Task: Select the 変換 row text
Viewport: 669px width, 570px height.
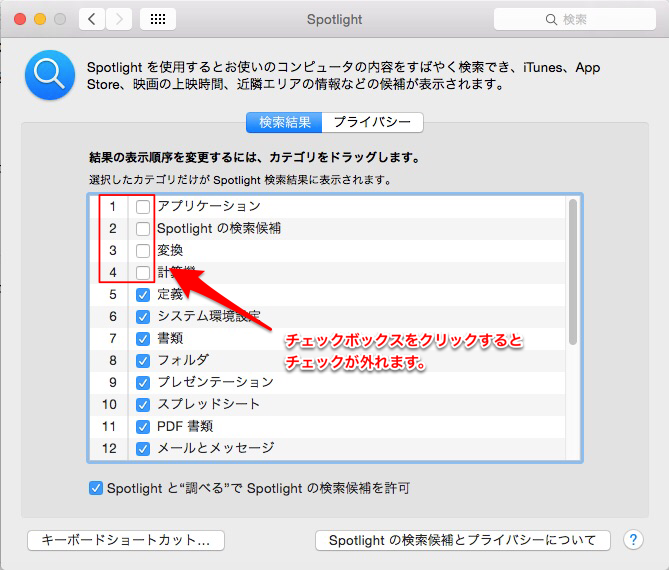Action: (170, 250)
